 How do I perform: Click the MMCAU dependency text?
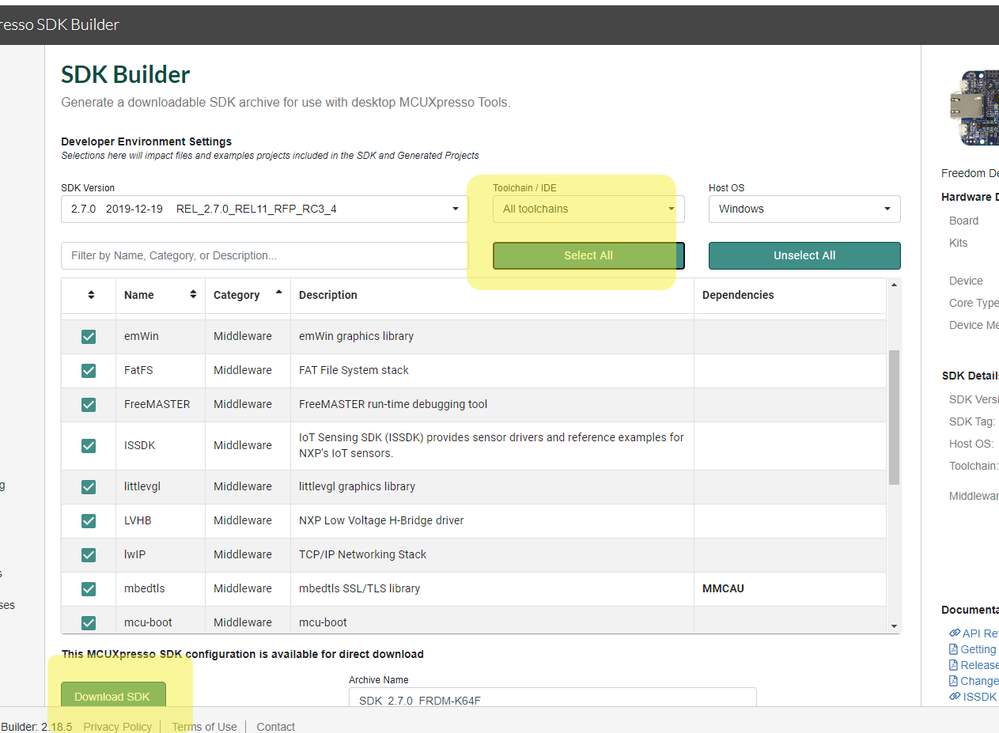[723, 589]
